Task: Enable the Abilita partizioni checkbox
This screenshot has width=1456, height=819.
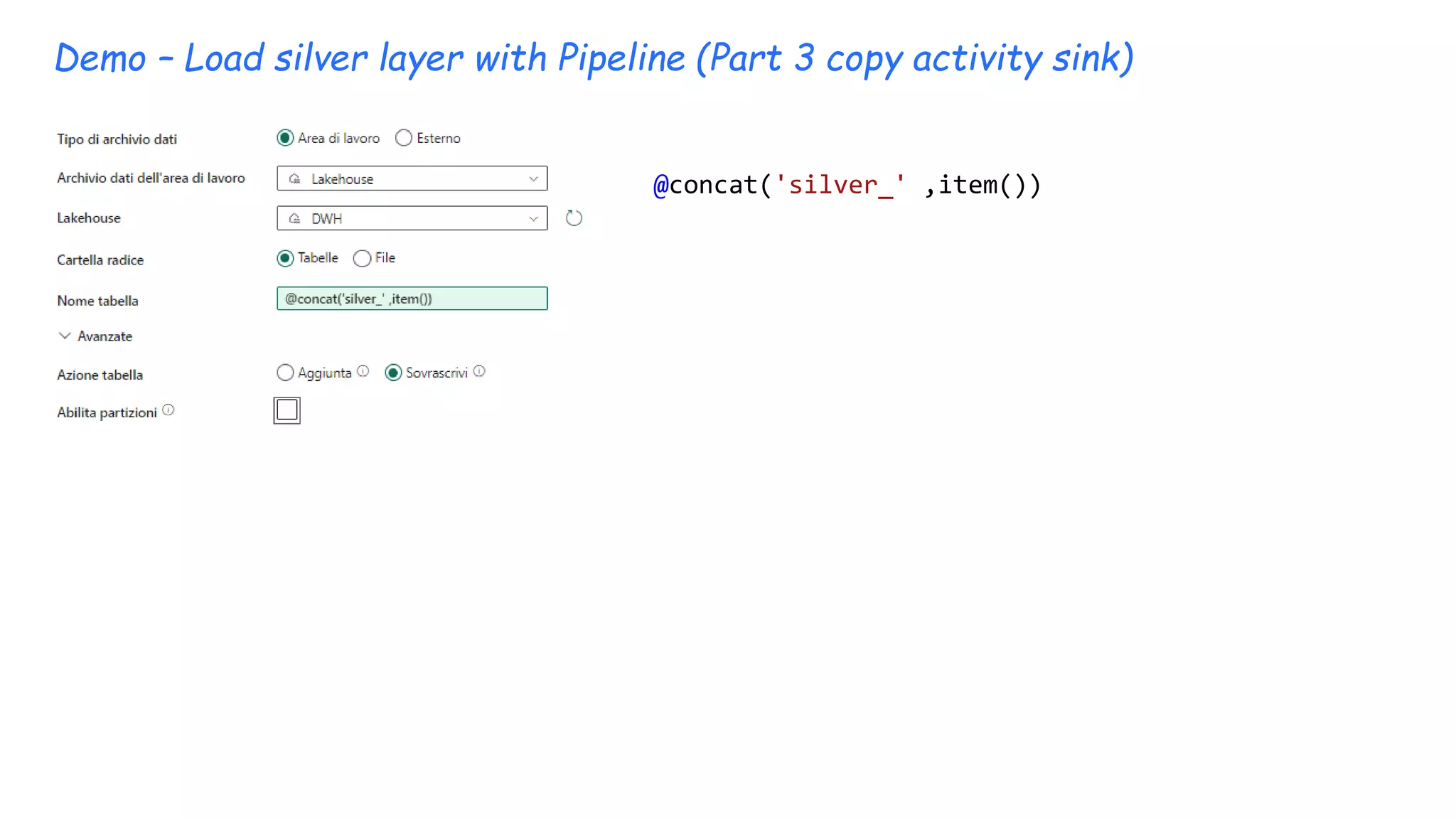Action: click(287, 410)
